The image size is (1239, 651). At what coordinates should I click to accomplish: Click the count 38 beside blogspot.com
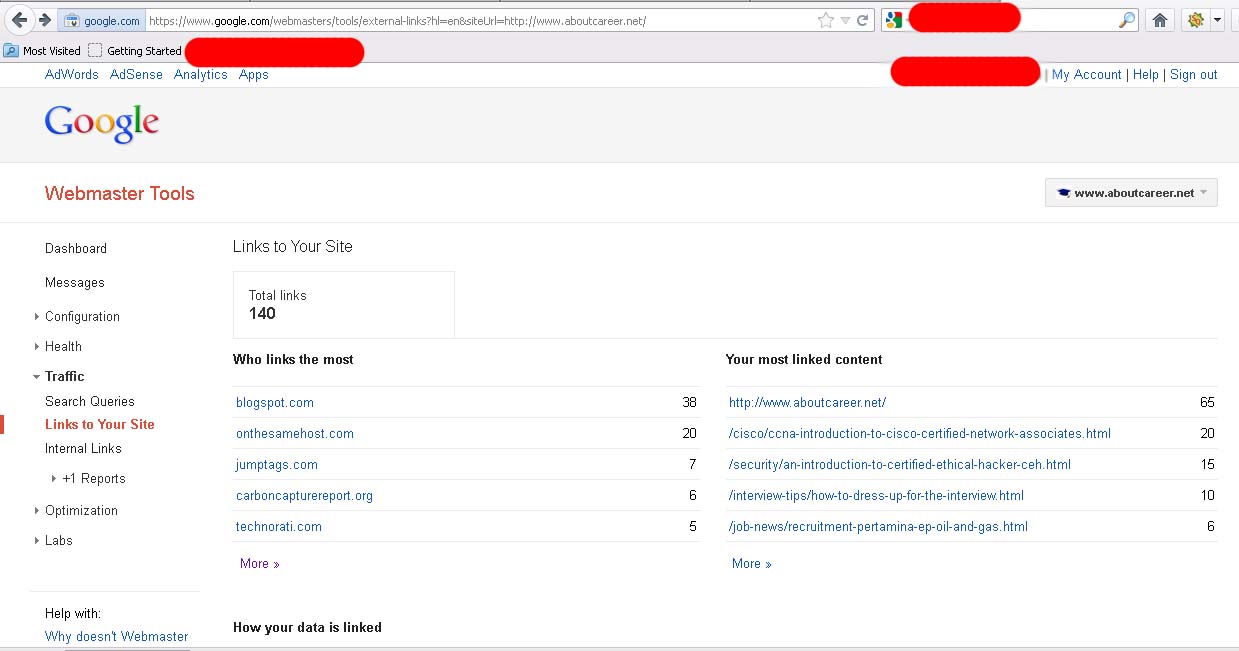690,403
